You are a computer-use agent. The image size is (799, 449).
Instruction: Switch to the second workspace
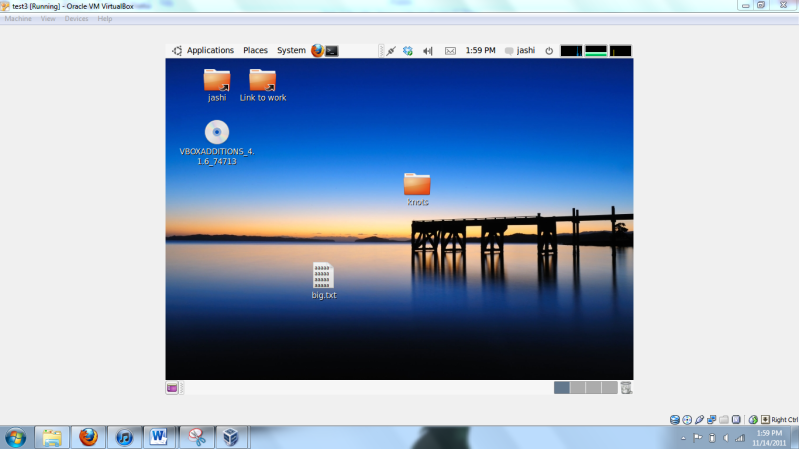577,387
